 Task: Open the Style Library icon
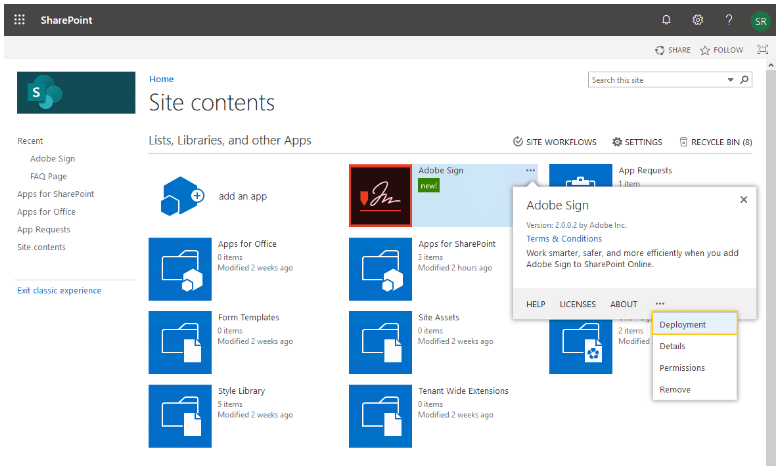[180, 416]
